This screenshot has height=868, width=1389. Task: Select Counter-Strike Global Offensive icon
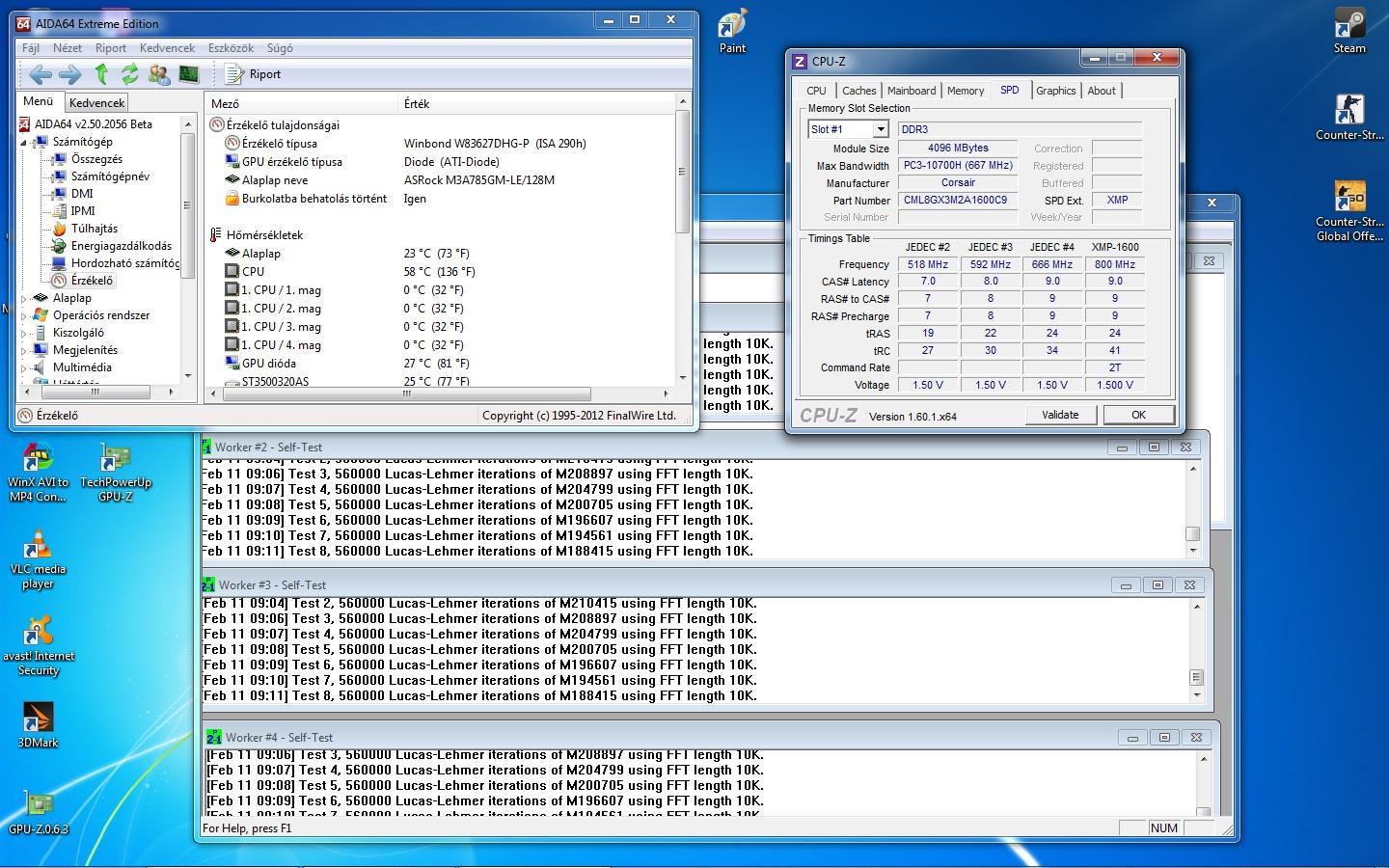[x=1349, y=211]
